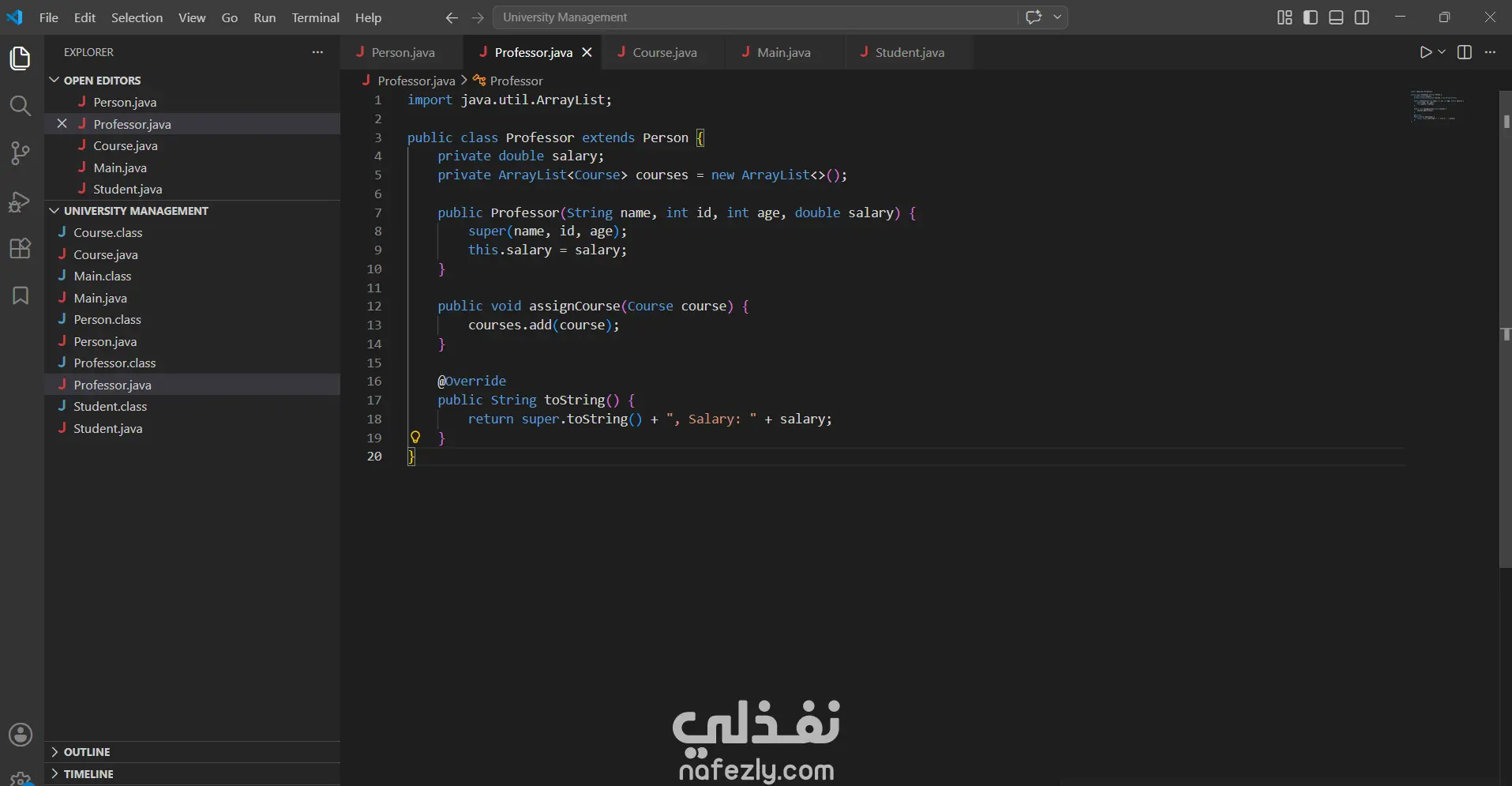Toggle the Secondary Side Bar

pyautogui.click(x=1362, y=17)
